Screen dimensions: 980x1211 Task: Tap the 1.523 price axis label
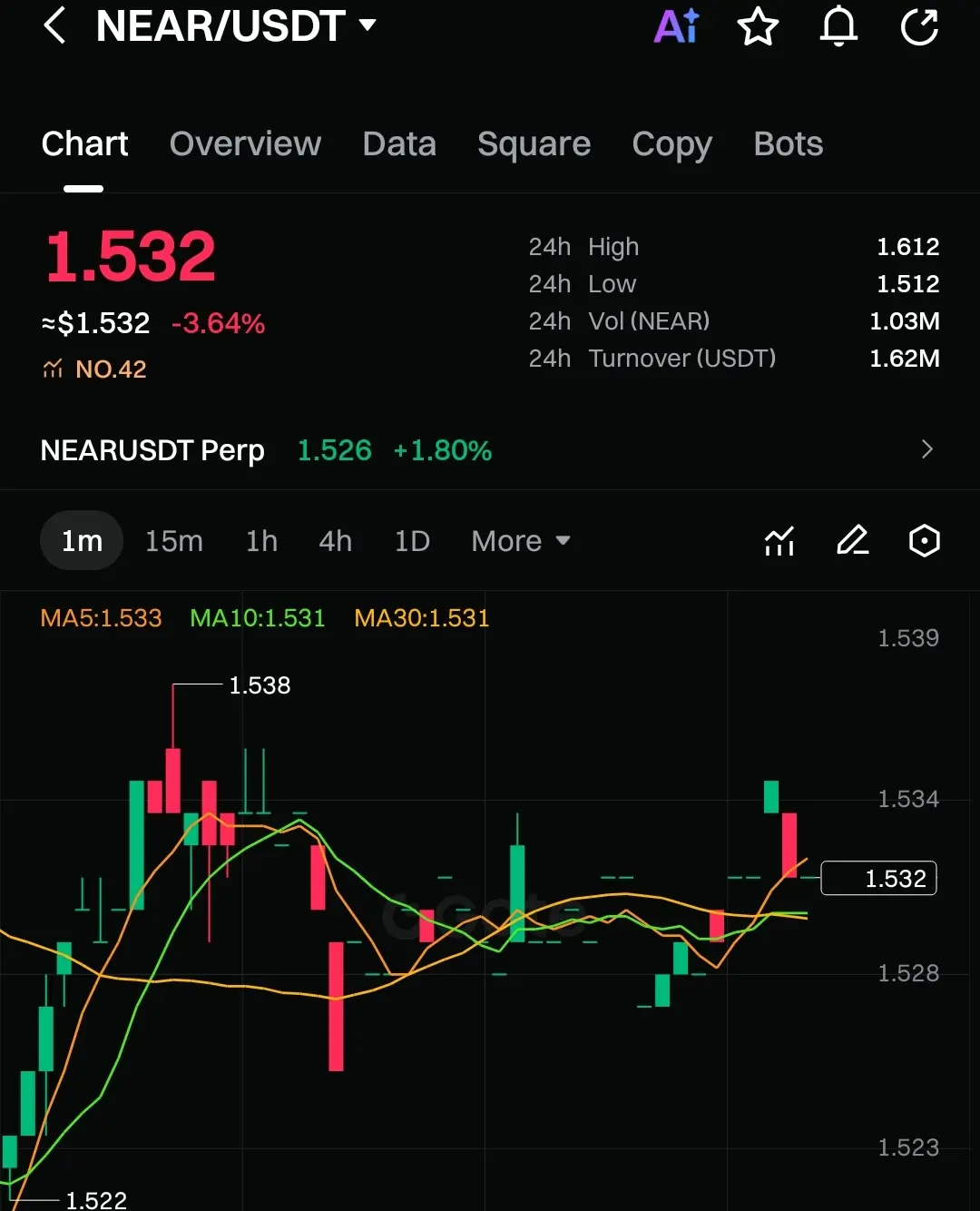coord(908,1147)
